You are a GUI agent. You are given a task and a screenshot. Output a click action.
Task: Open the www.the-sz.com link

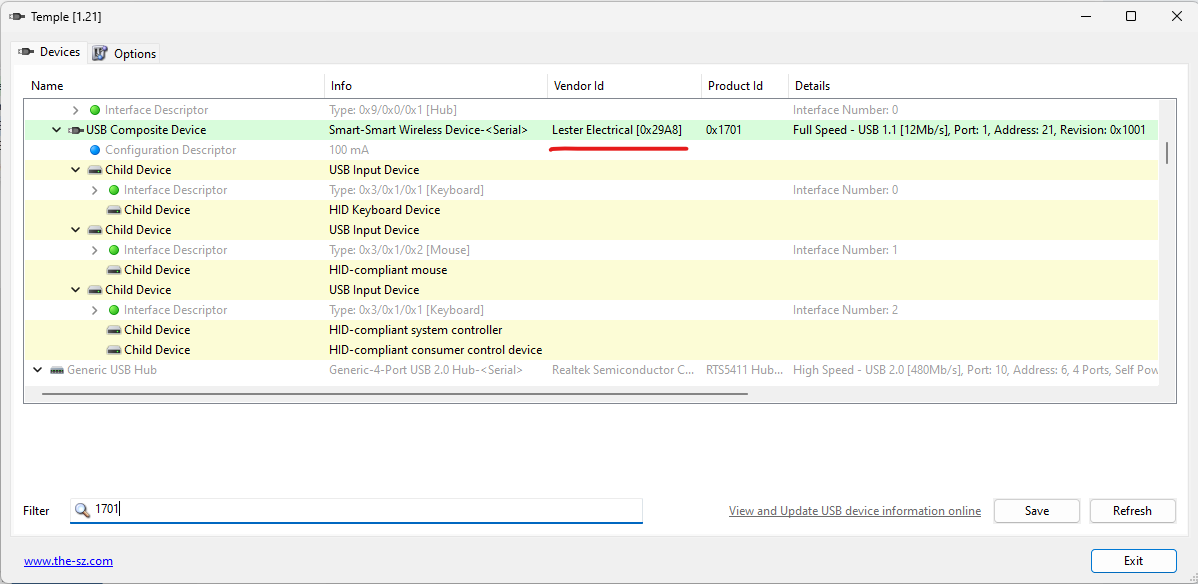[69, 561]
